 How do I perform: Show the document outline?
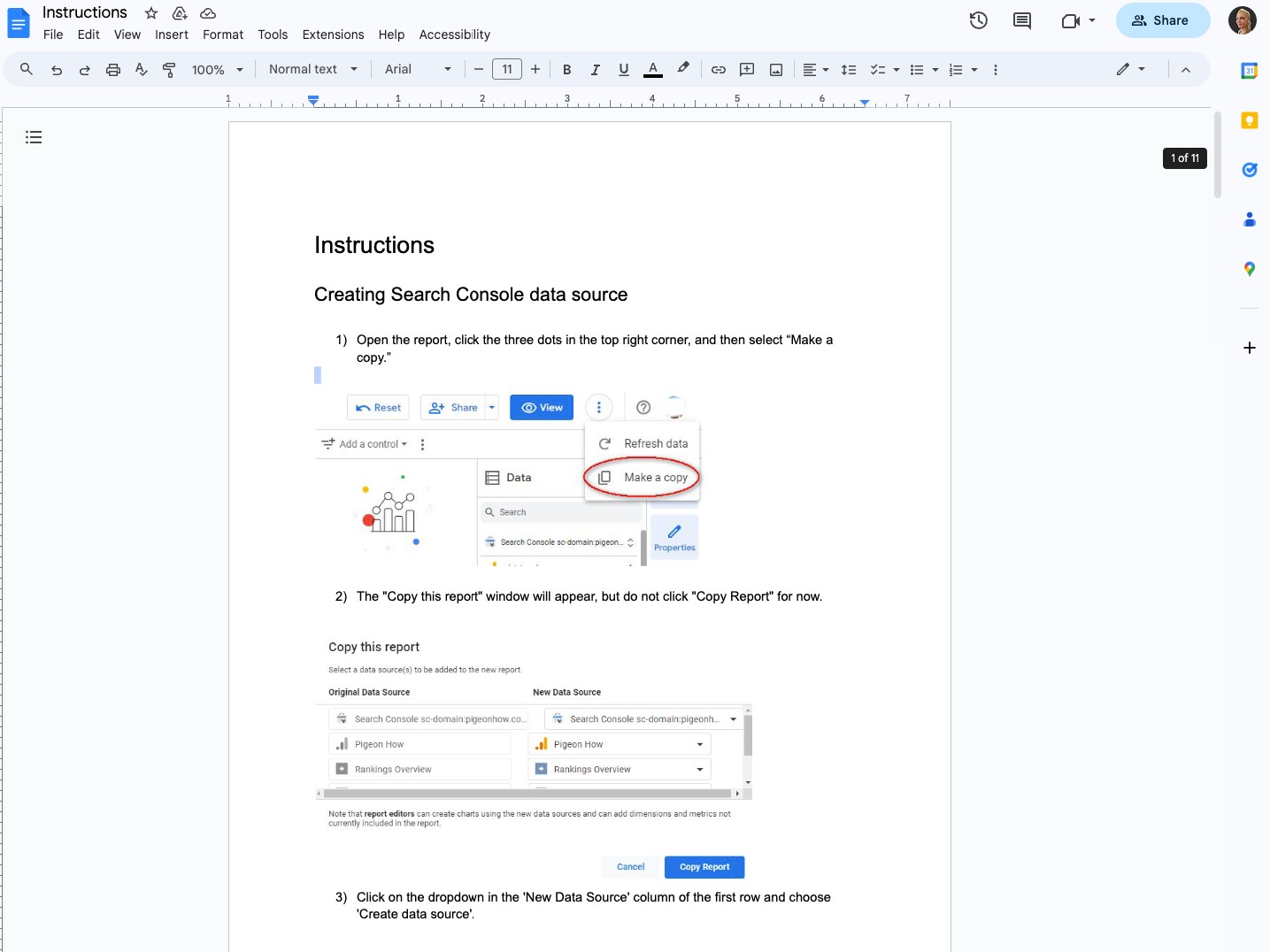34,137
